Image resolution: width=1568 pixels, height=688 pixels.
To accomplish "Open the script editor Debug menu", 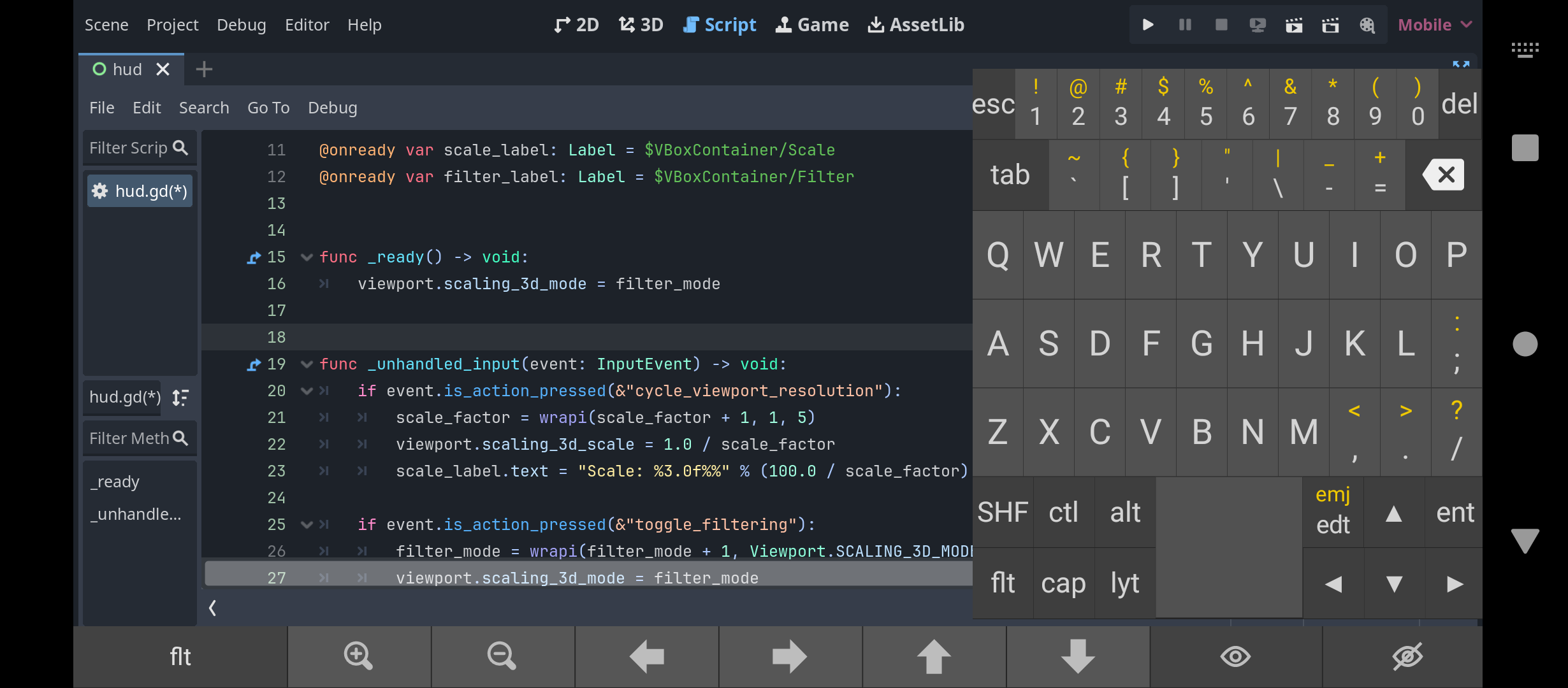I will point(332,108).
